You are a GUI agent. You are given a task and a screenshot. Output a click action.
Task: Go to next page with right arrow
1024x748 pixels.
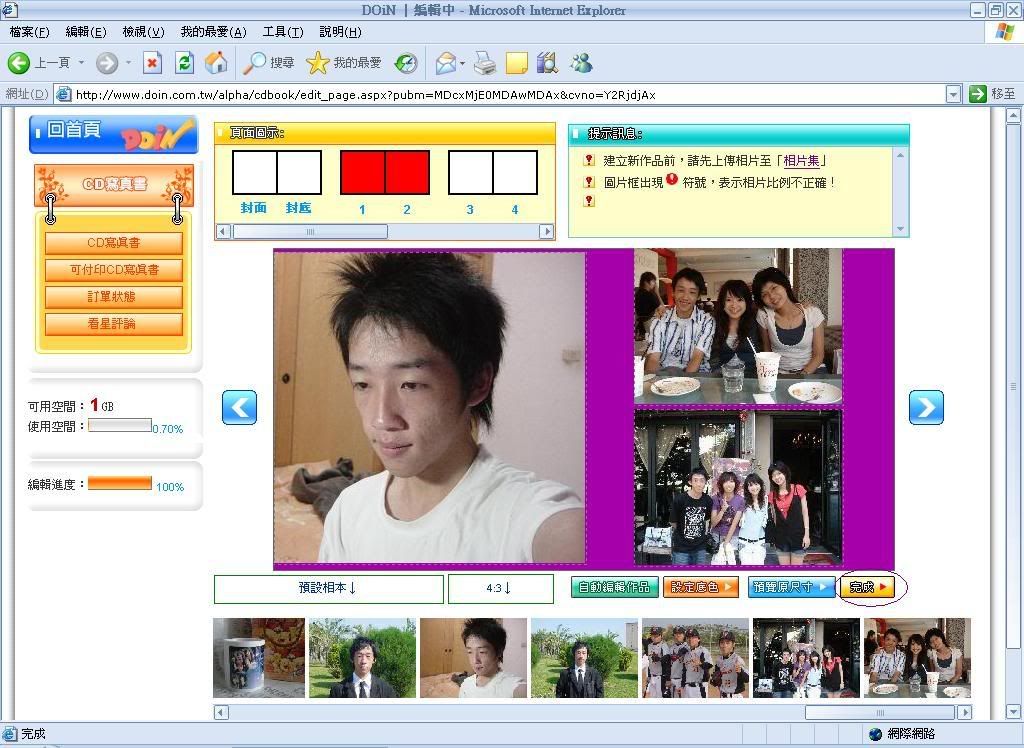[926, 407]
